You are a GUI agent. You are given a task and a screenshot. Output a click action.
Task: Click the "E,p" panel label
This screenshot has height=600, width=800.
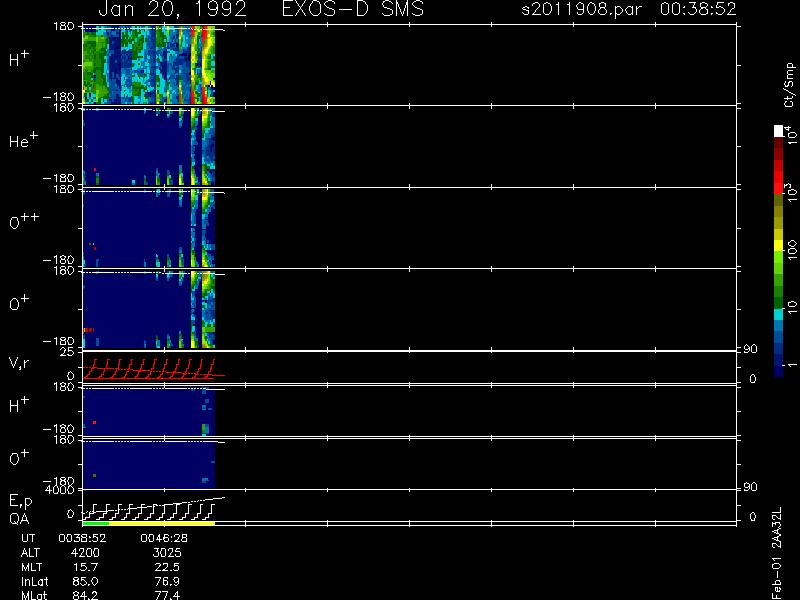click(x=20, y=501)
